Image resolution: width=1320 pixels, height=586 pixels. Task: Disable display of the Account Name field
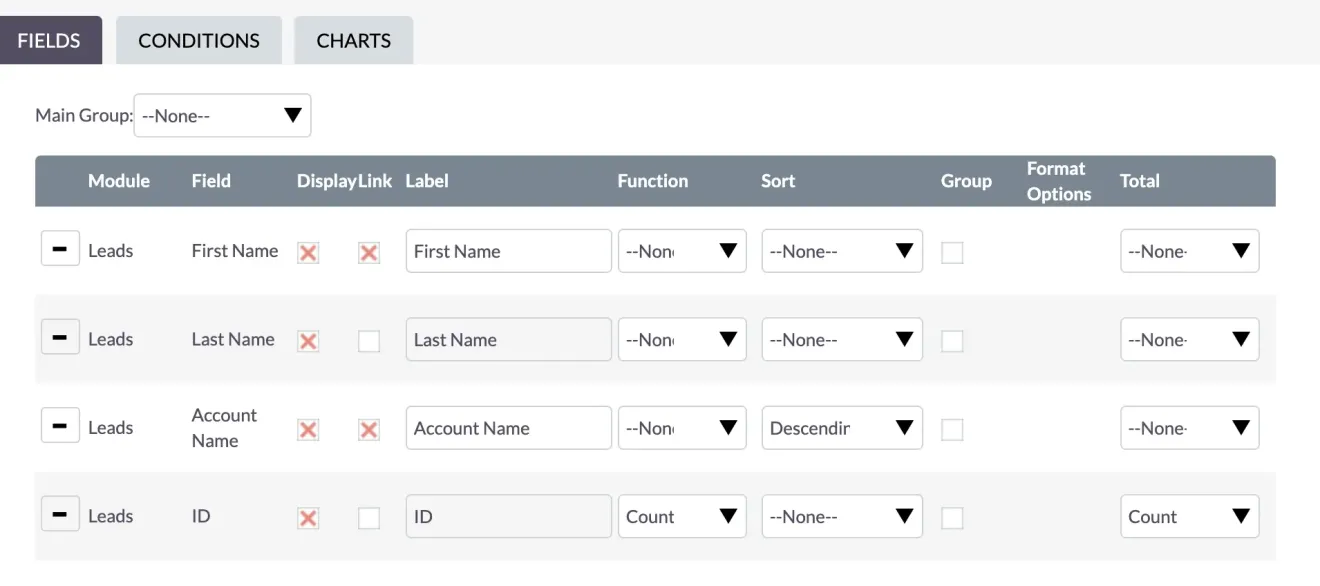point(307,429)
